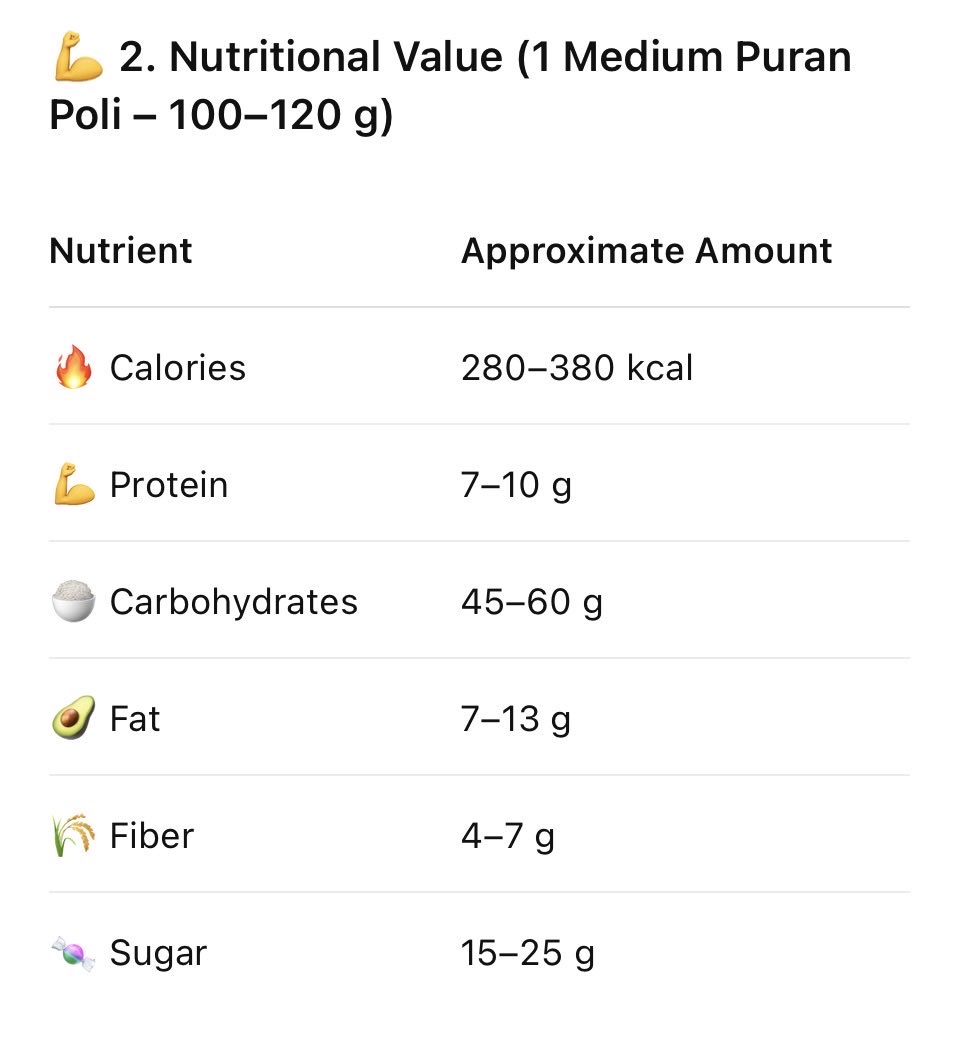Click the candy emoji beside Sugar

pyautogui.click(x=73, y=953)
